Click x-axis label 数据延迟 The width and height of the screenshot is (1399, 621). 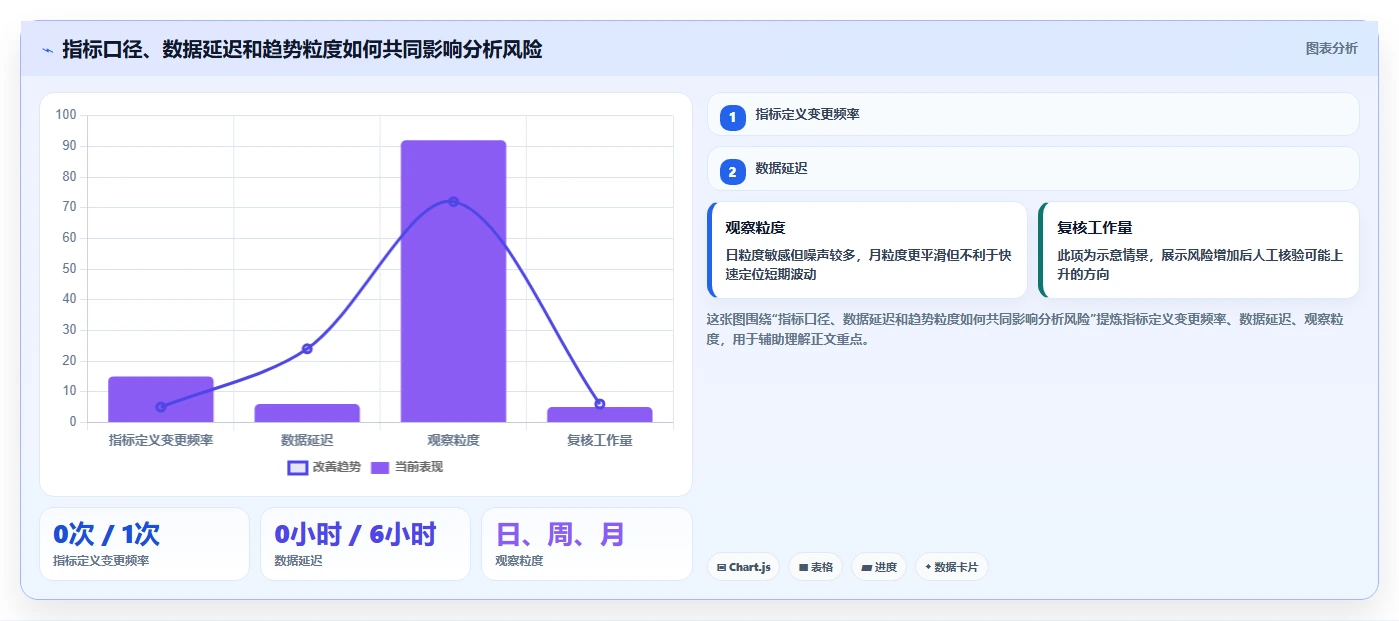pos(307,440)
